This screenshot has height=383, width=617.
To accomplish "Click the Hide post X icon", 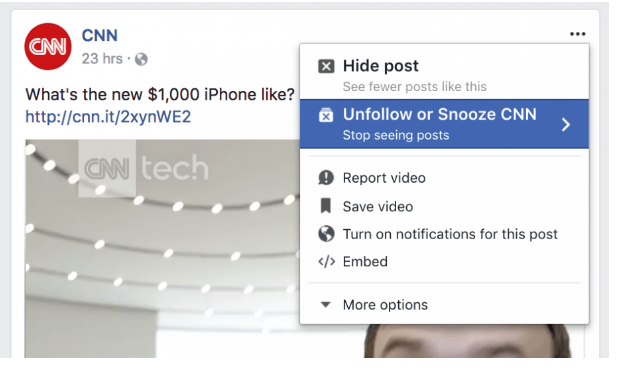I will click(x=326, y=66).
